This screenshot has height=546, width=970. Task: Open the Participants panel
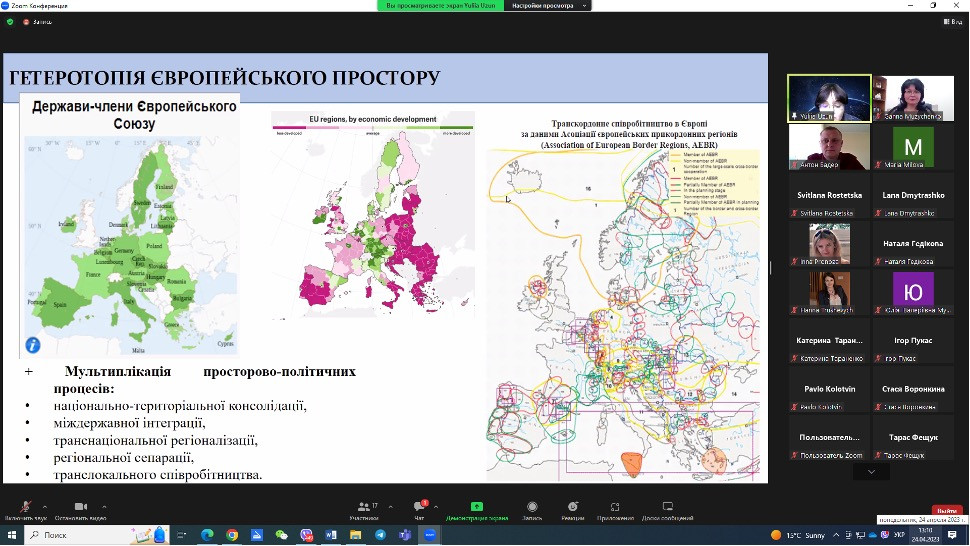(364, 508)
